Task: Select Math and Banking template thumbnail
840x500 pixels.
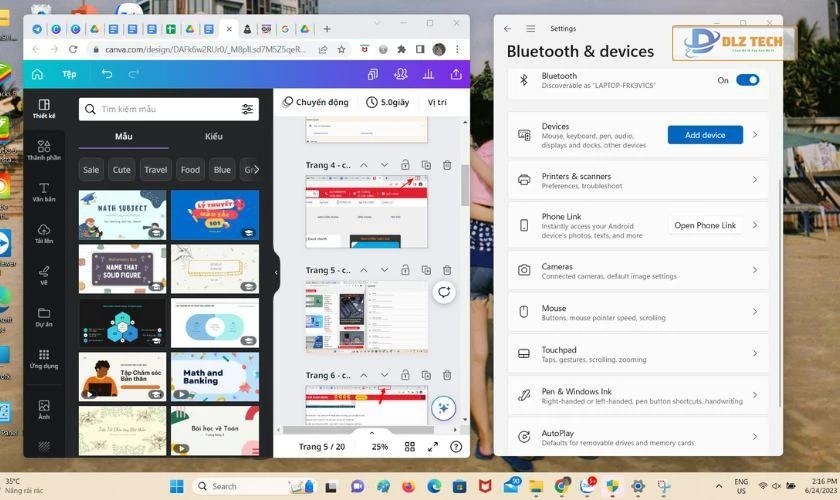Action: tap(215, 377)
